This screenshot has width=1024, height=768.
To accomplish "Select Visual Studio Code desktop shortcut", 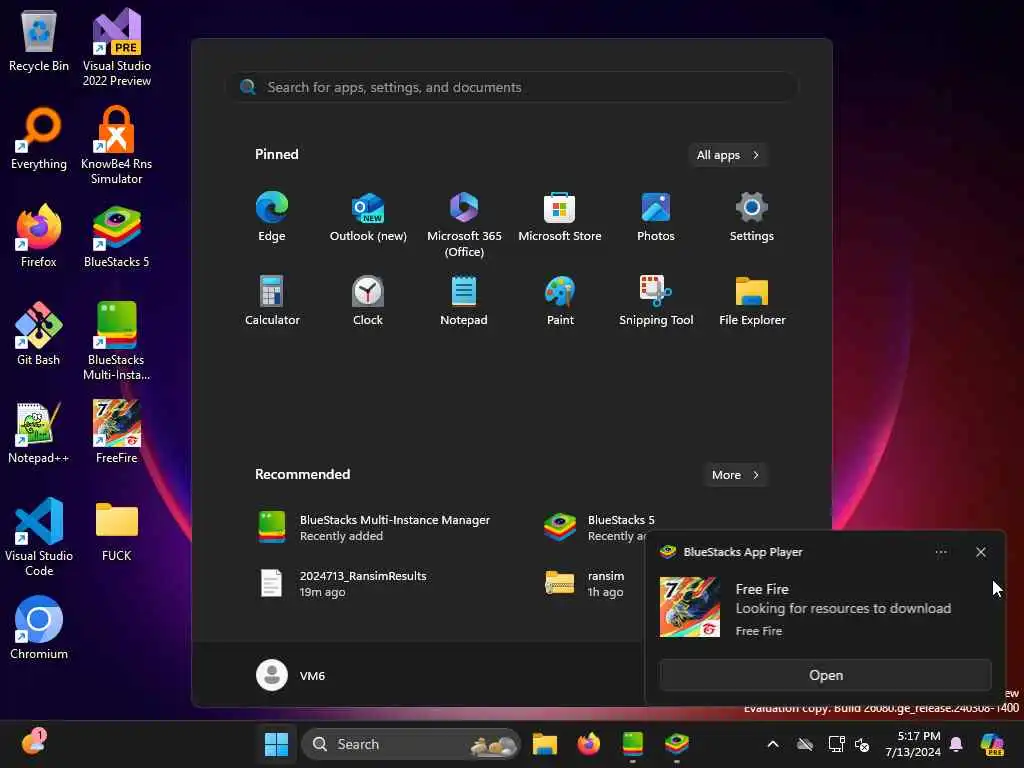I will click(x=39, y=537).
